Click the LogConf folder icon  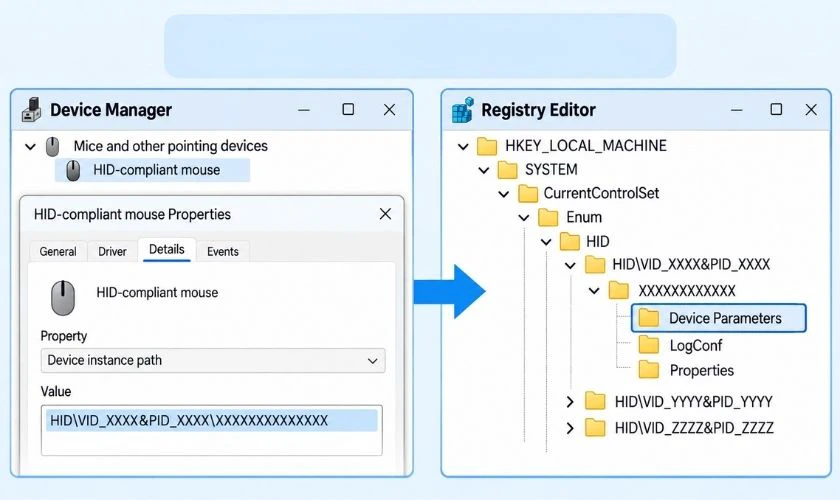[x=649, y=345]
